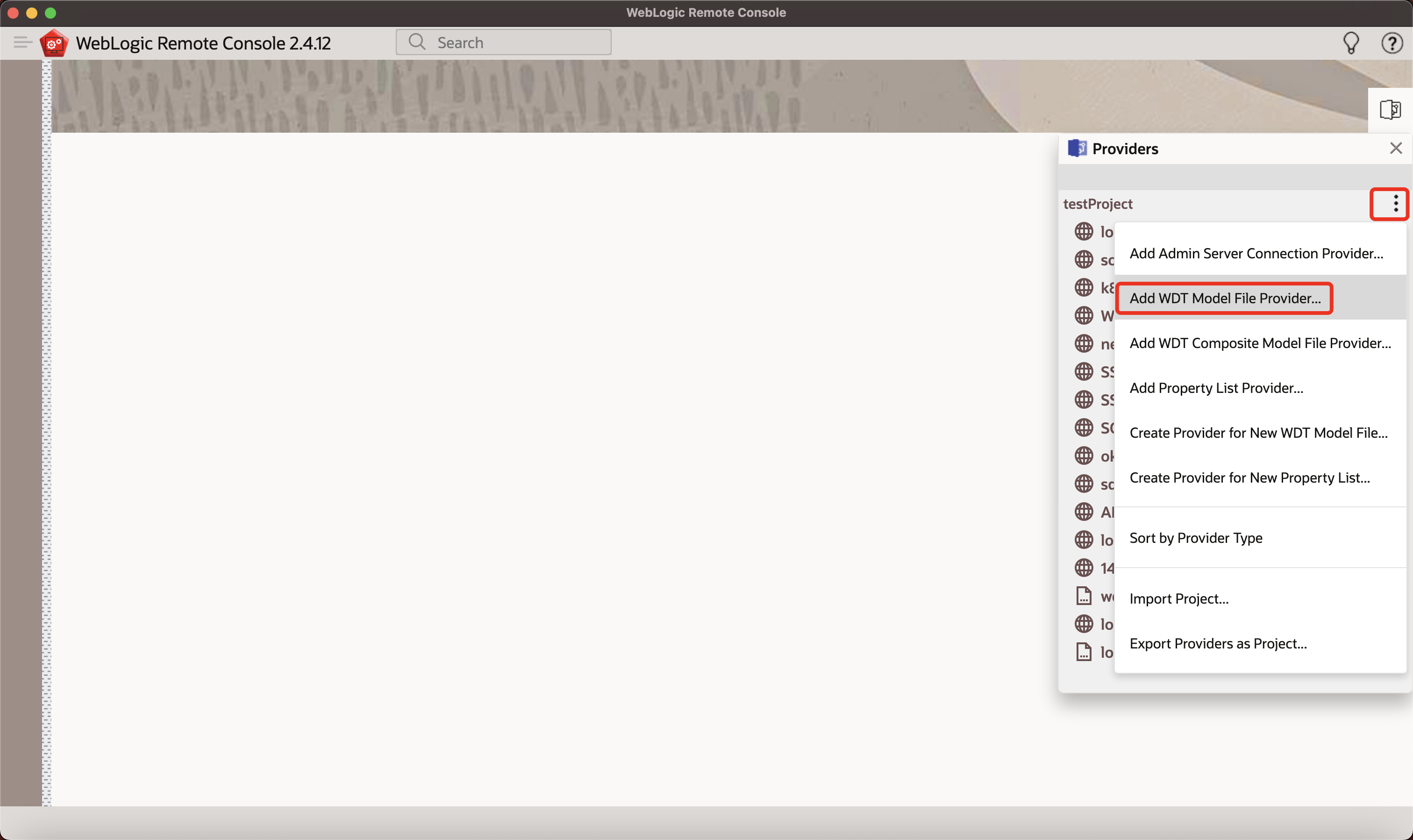Open testProject three-dot more menu
This screenshot has width=1413, height=840.
[1395, 203]
